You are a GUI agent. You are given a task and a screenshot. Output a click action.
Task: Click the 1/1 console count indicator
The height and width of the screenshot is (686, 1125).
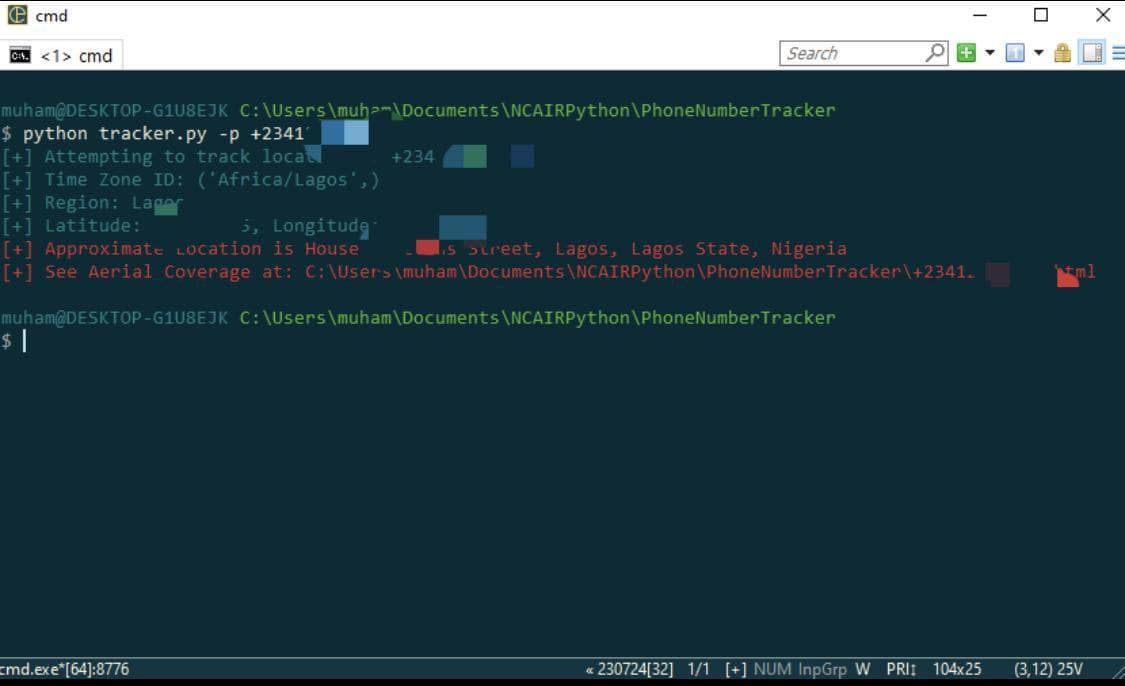point(699,669)
